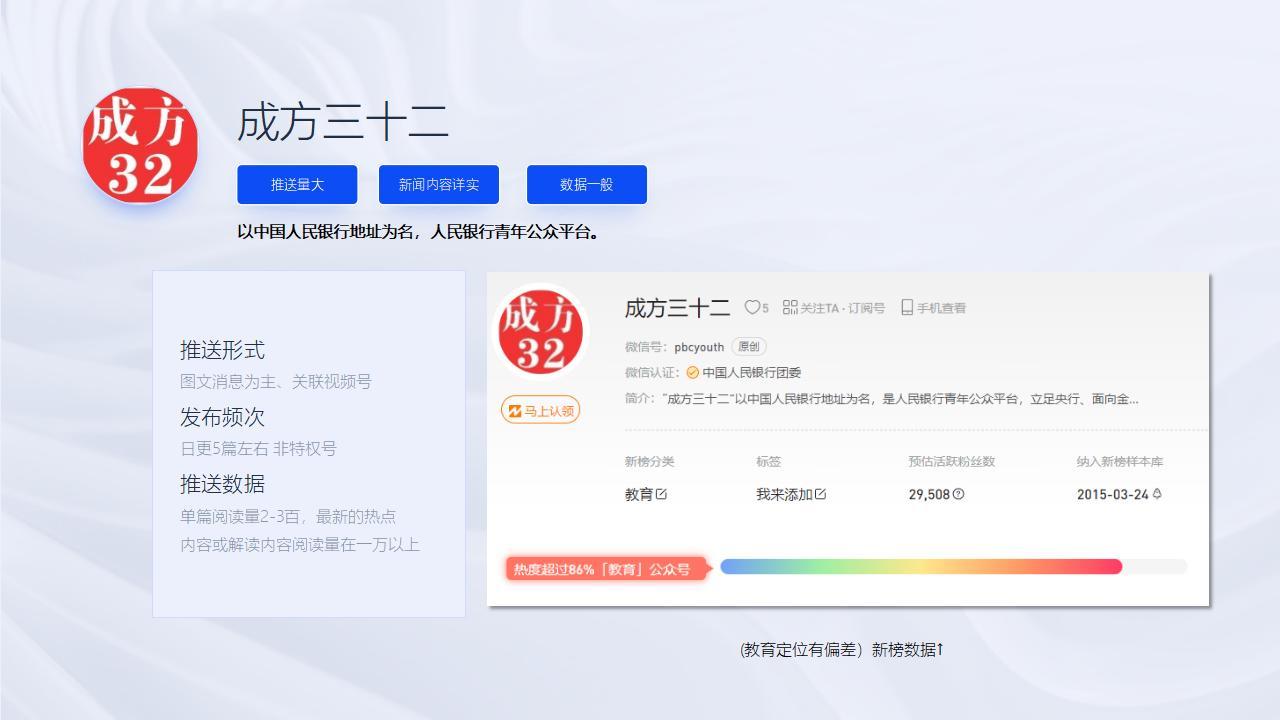Click the profile card name 成方三十二

coord(677,308)
